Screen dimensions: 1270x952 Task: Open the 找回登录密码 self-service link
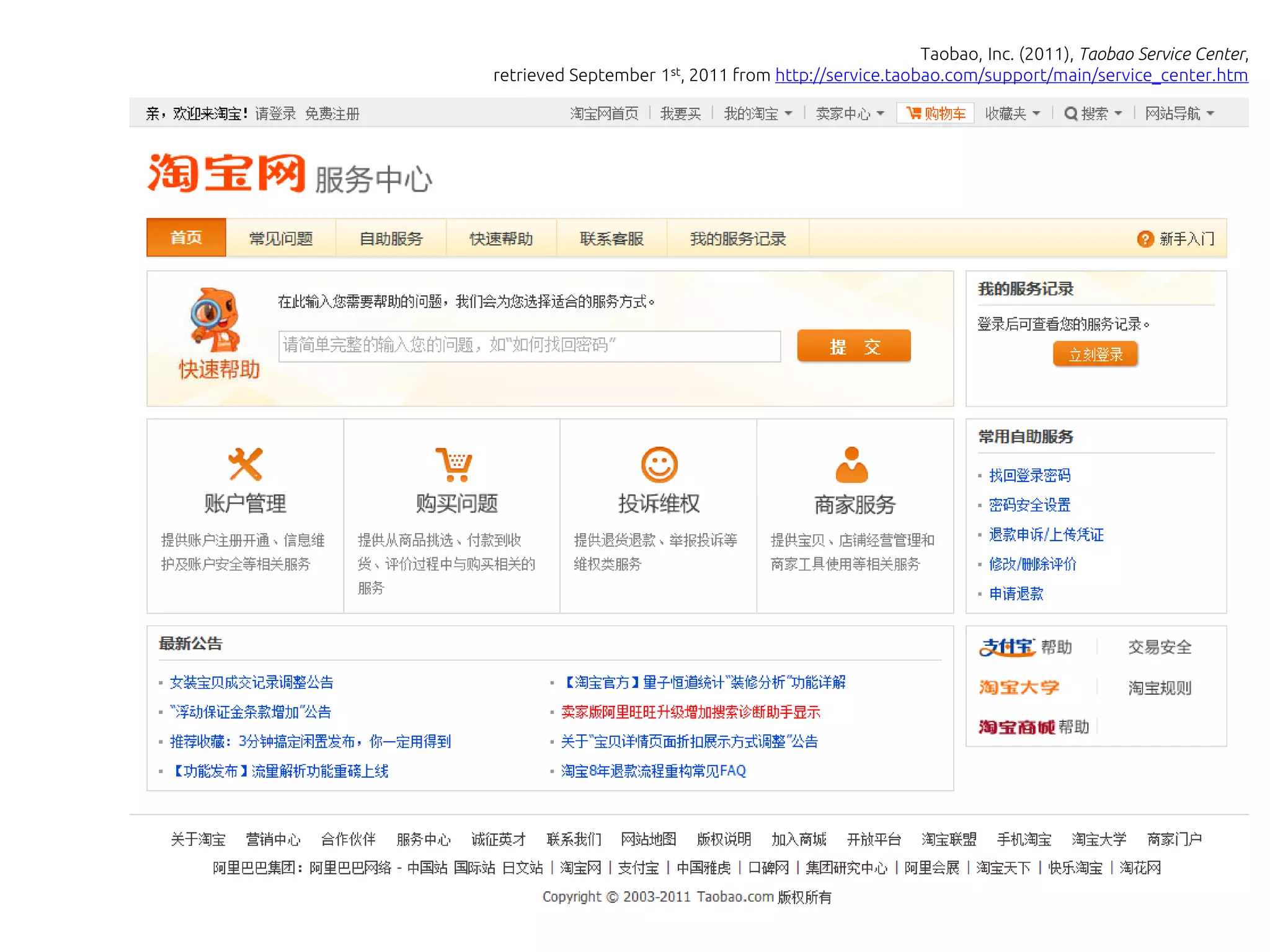coord(1029,475)
